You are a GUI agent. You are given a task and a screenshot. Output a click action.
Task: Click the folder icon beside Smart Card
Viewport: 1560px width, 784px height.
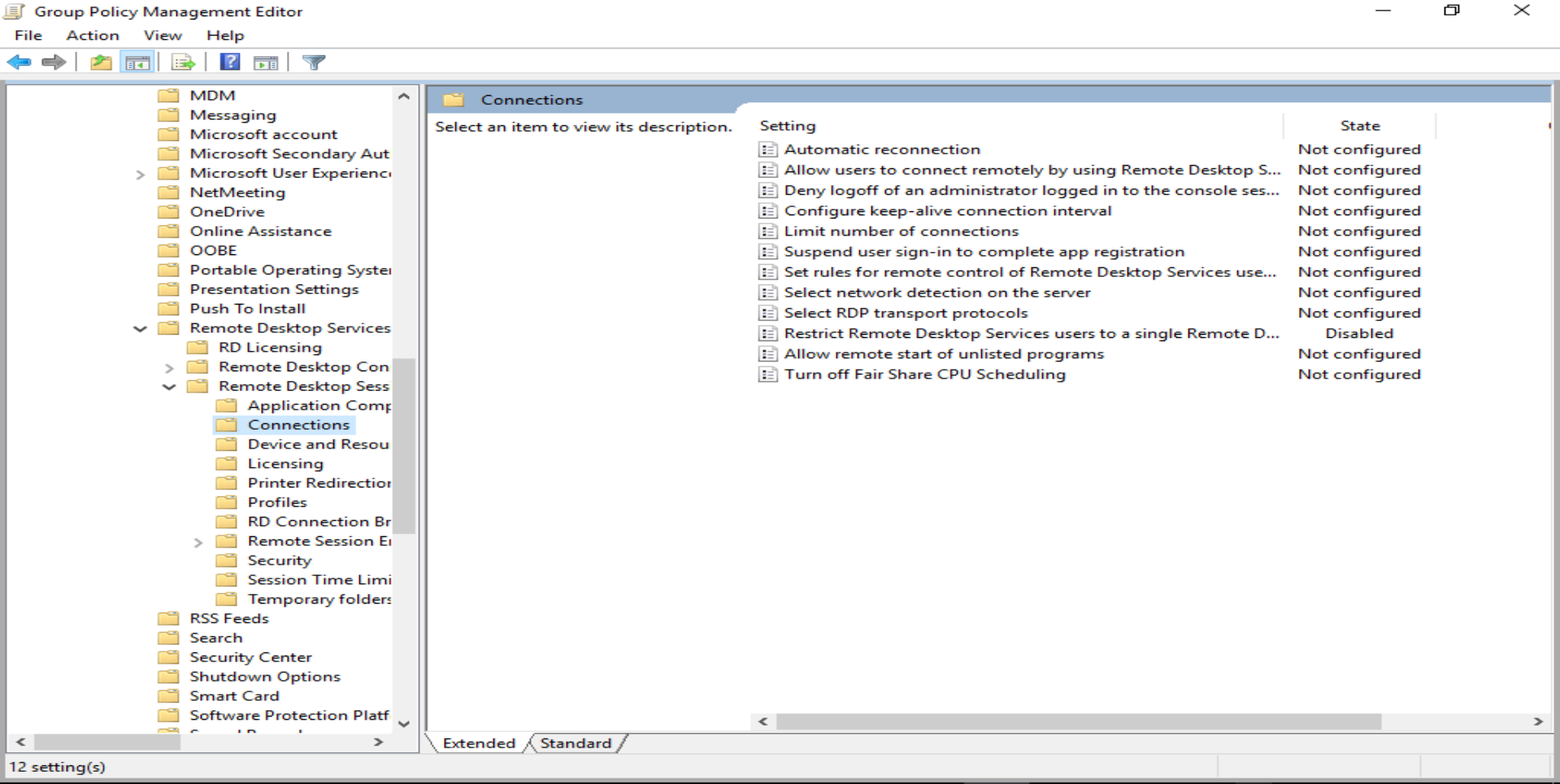pyautogui.click(x=168, y=696)
